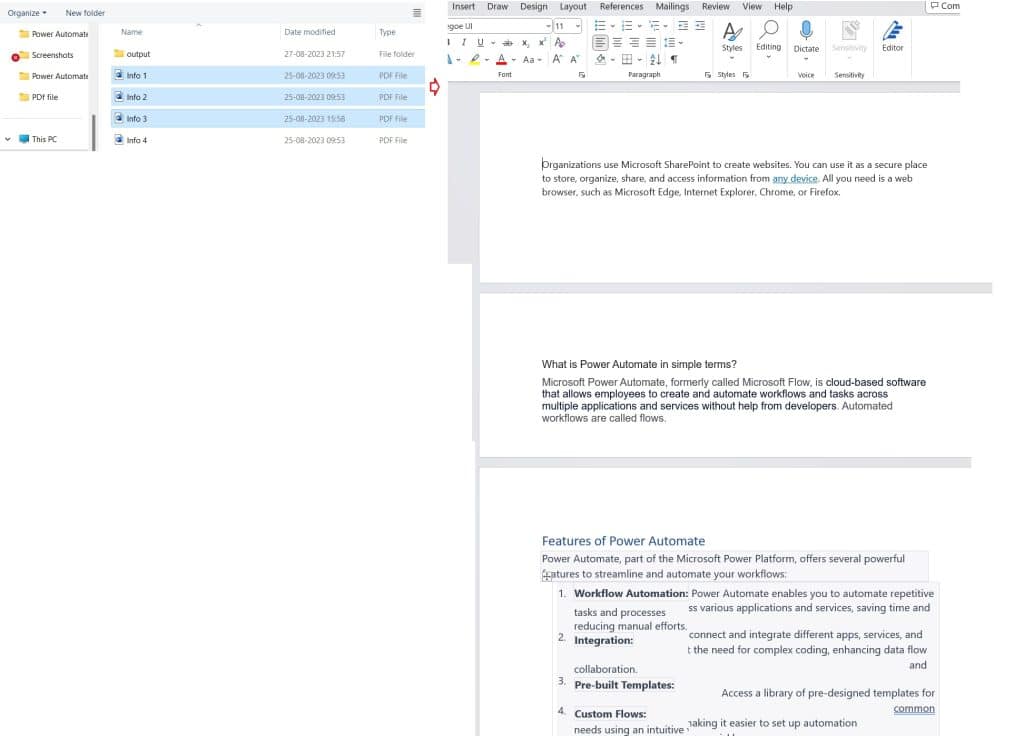Open the Review tab
This screenshot has width=1024, height=736.
click(715, 7)
